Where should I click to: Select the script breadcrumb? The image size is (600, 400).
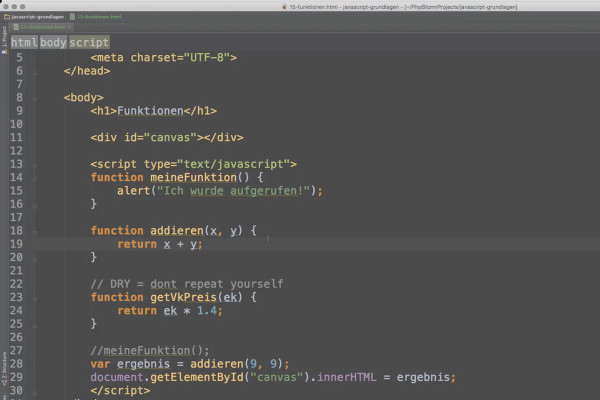[x=89, y=42]
